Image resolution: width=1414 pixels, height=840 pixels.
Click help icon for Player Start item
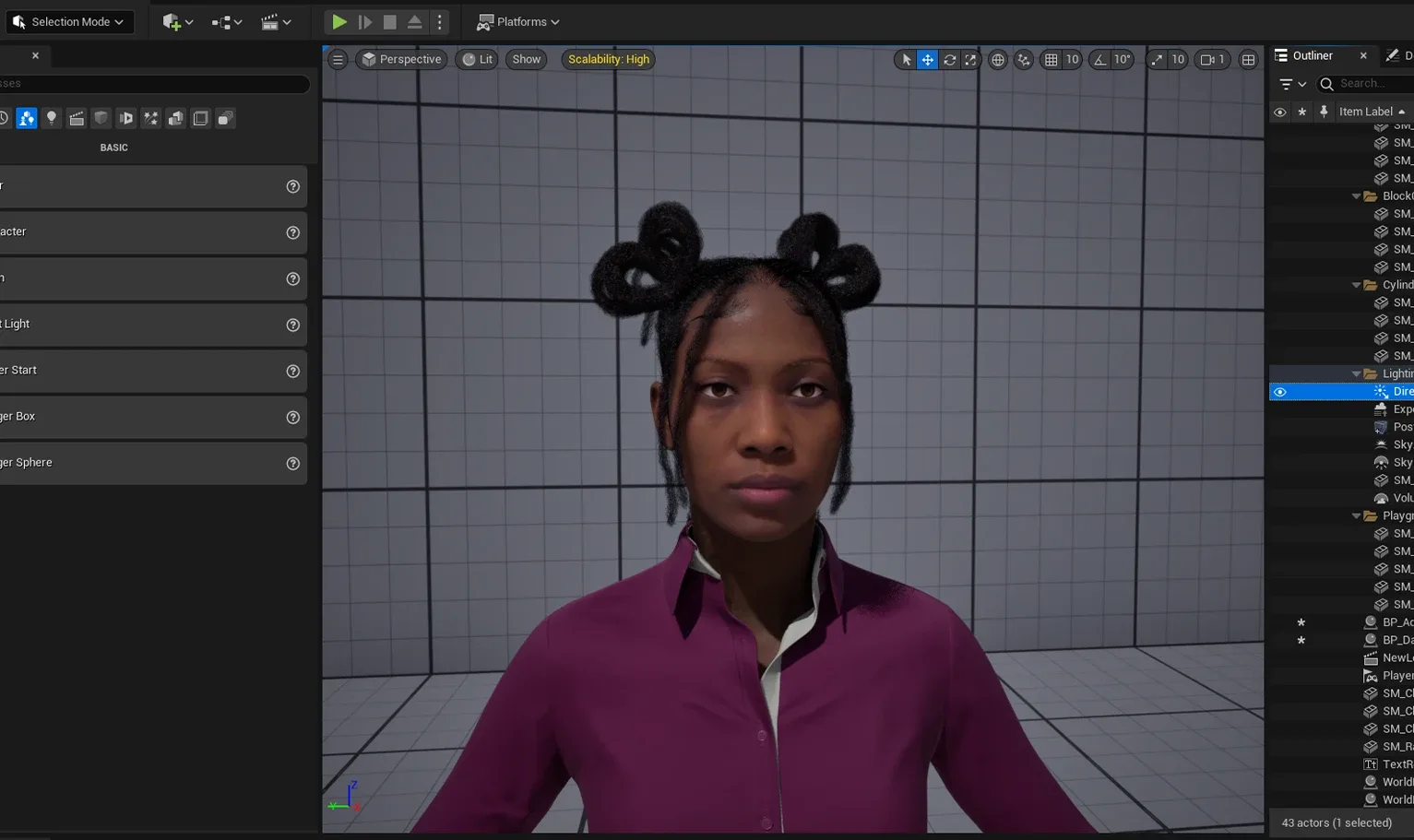tap(293, 371)
